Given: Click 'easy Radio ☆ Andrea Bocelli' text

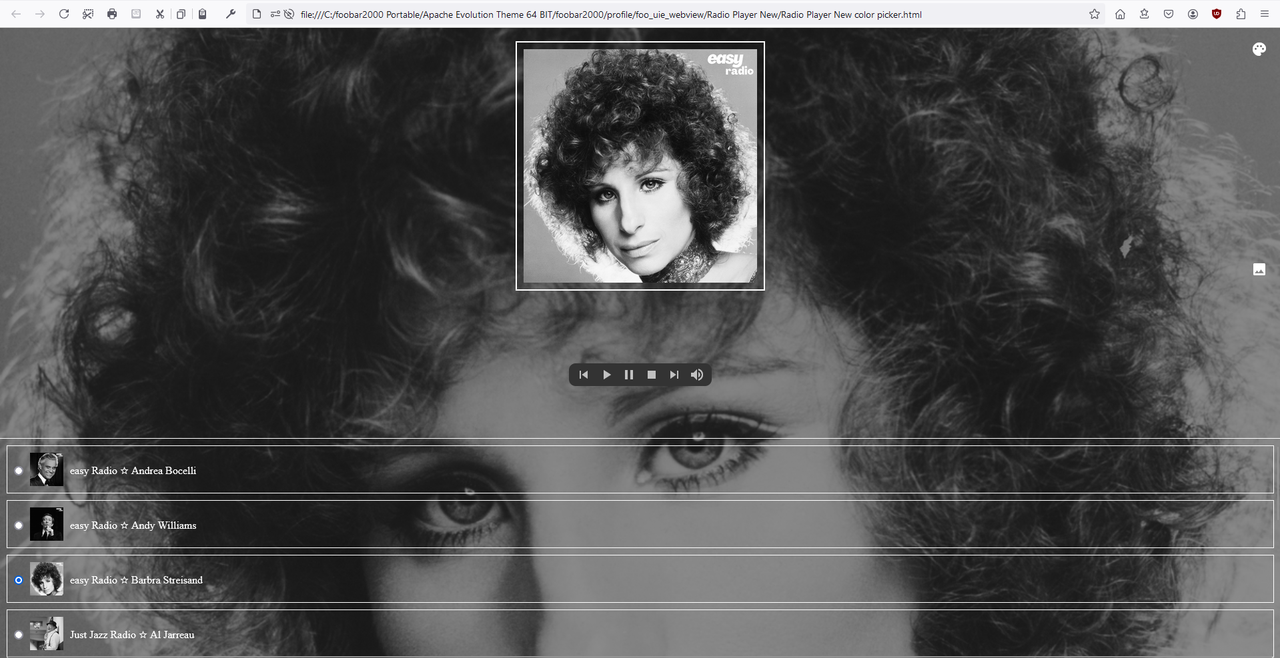Looking at the screenshot, I should tap(133, 471).
